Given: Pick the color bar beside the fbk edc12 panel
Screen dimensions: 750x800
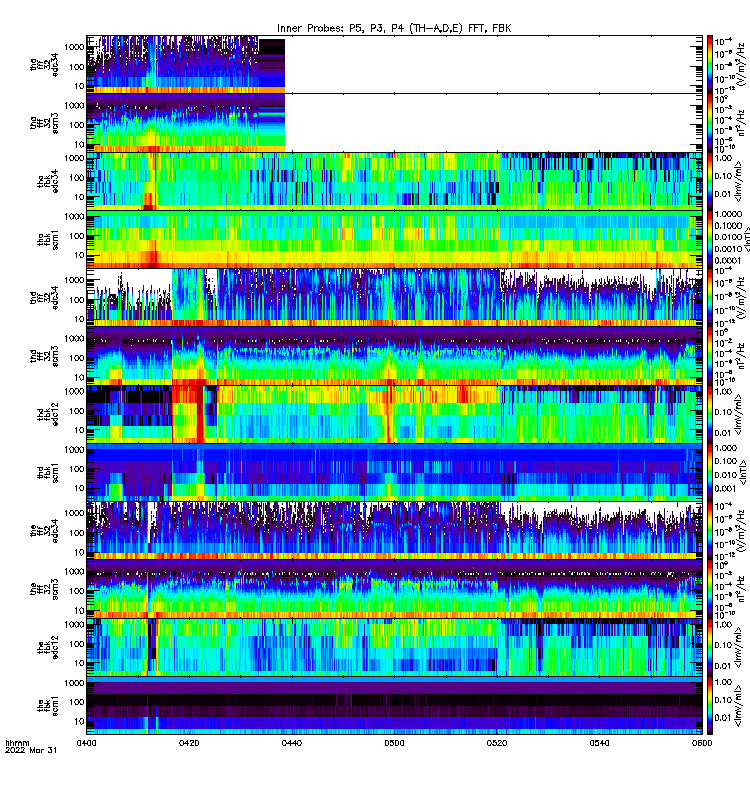Looking at the screenshot, I should pyautogui.click(x=710, y=647).
